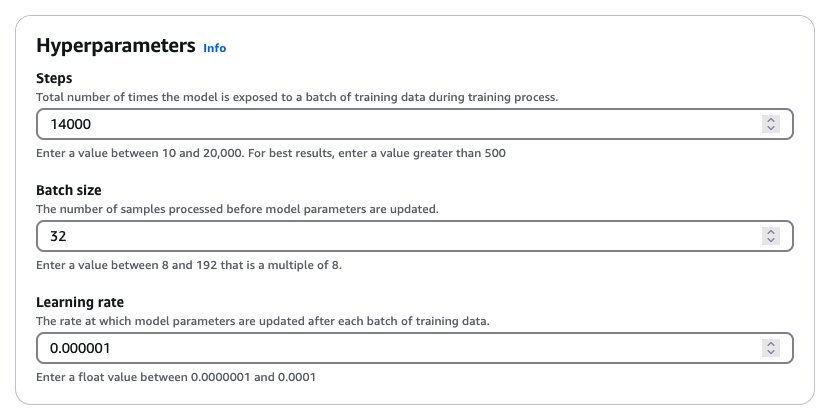Screen dimensions: 831x412
Task: Open the Info link beside Hyperparameters
Action: (215, 48)
